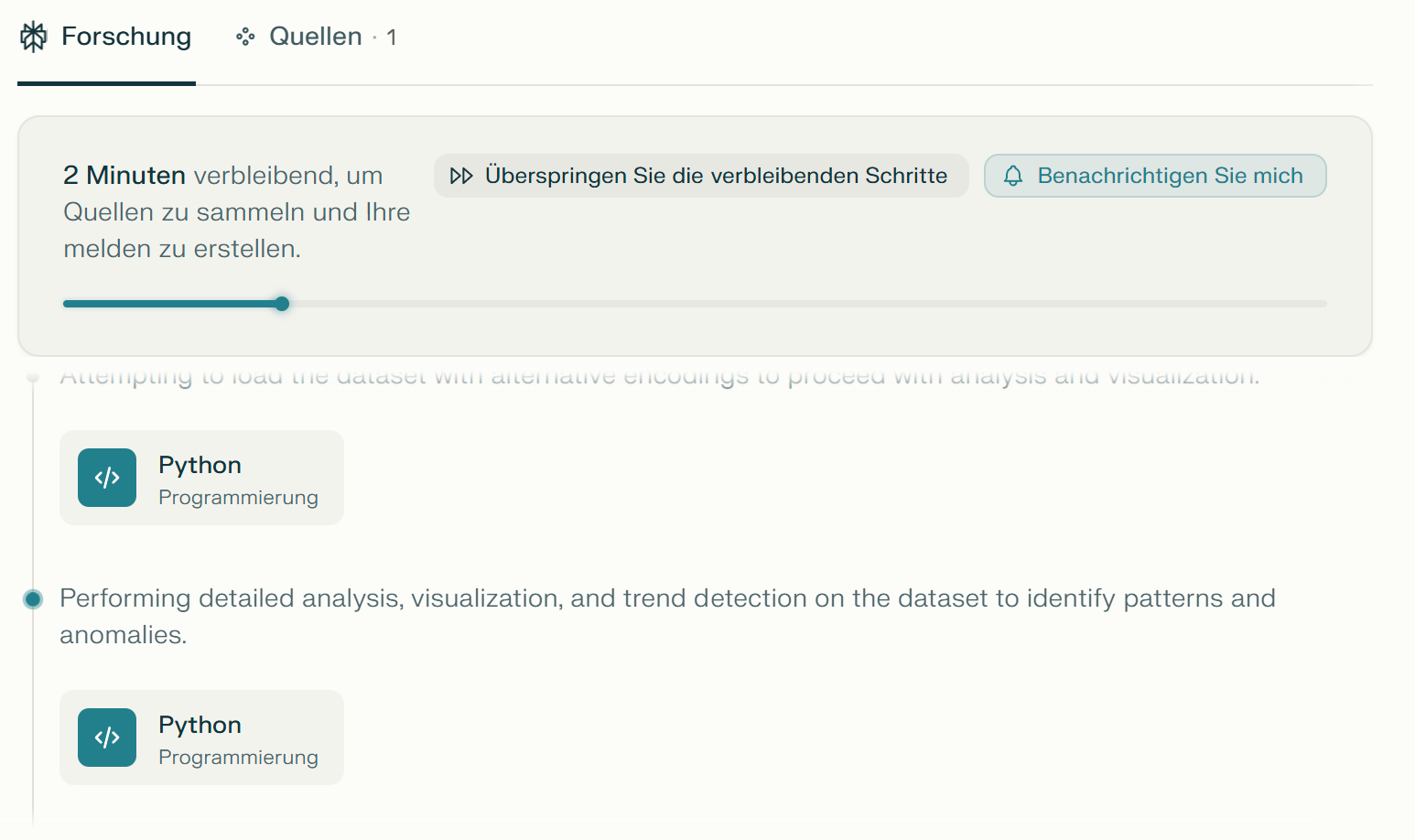The width and height of the screenshot is (1415, 840).
Task: Click the sources dots icon beside Quellen
Action: (245, 37)
